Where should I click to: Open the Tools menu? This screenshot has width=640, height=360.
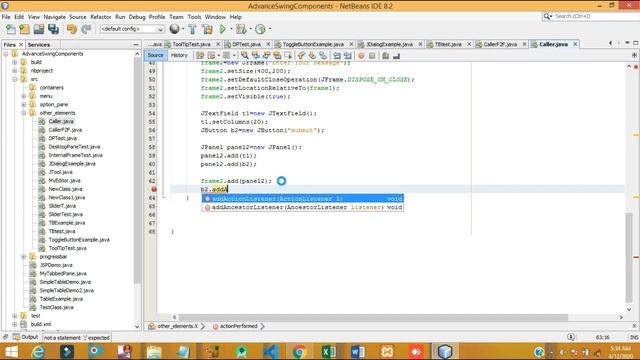[194, 17]
